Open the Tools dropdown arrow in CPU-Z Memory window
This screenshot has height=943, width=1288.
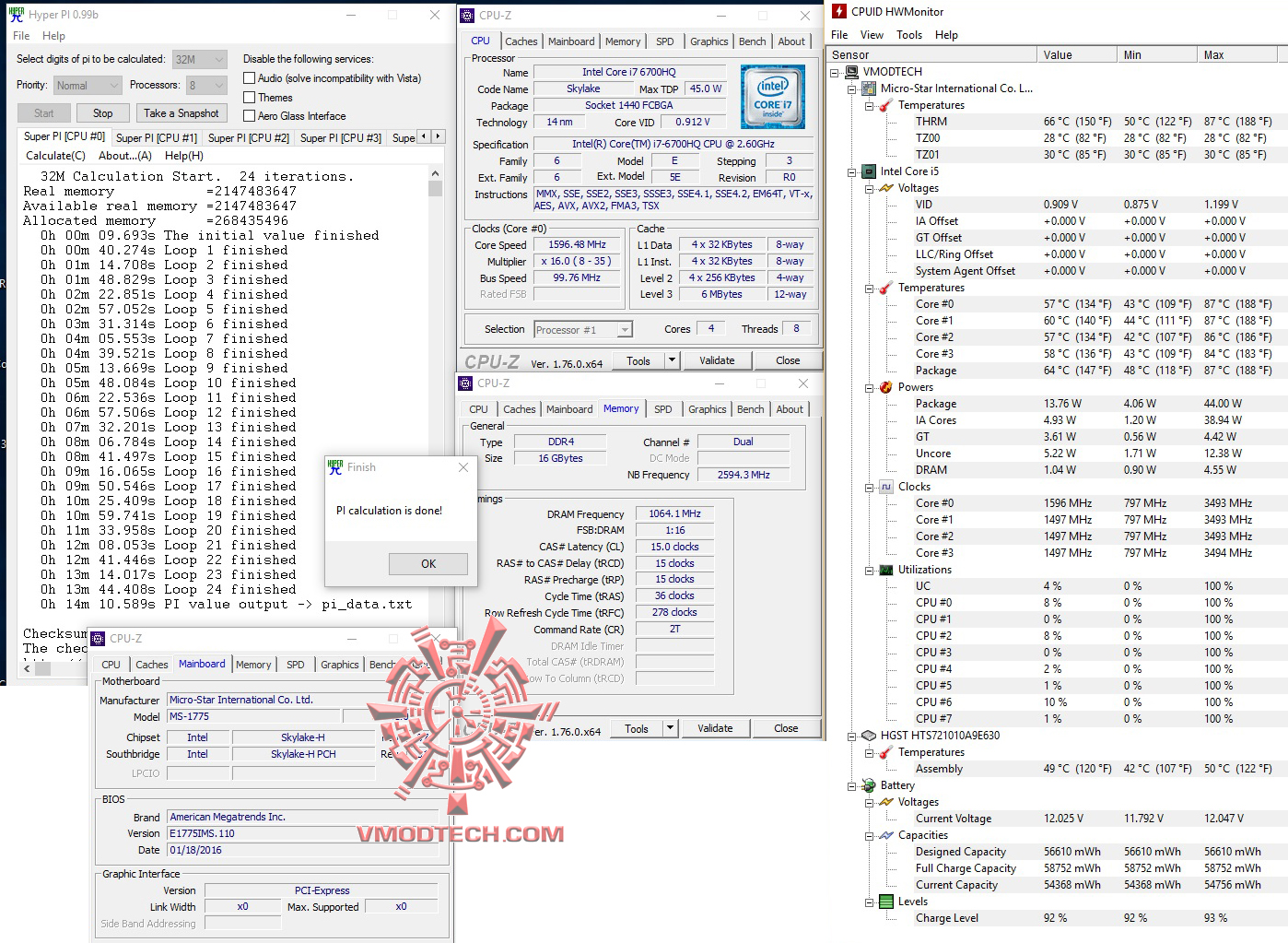click(670, 728)
